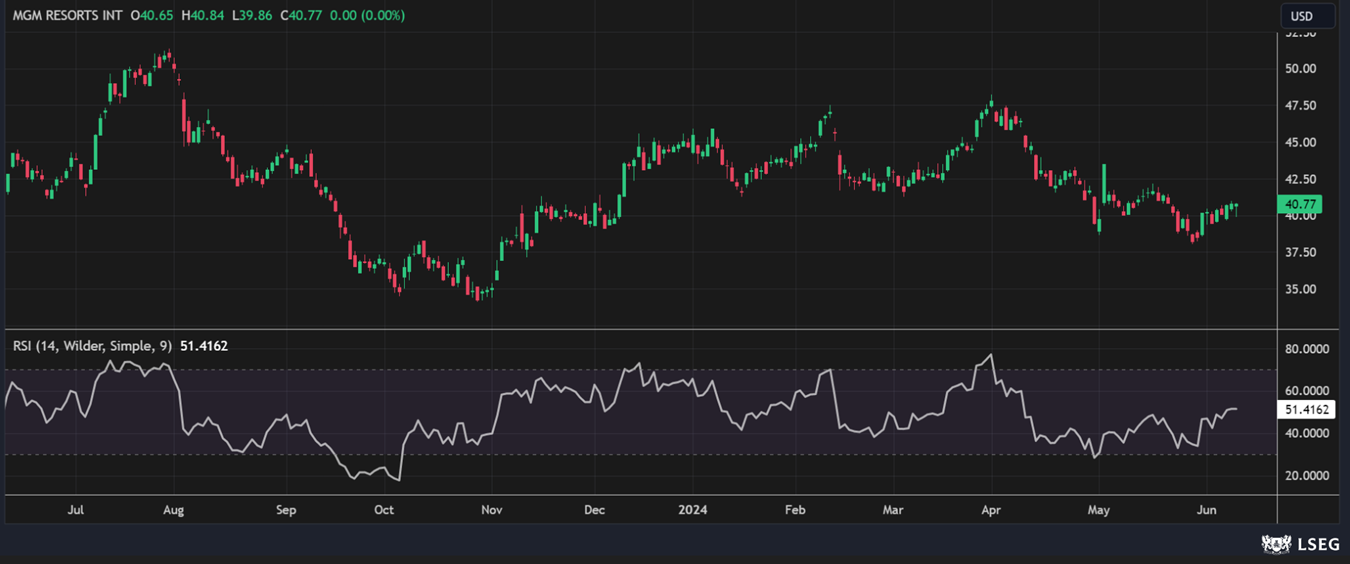Click the 45.00 level on price scale

1300,142
